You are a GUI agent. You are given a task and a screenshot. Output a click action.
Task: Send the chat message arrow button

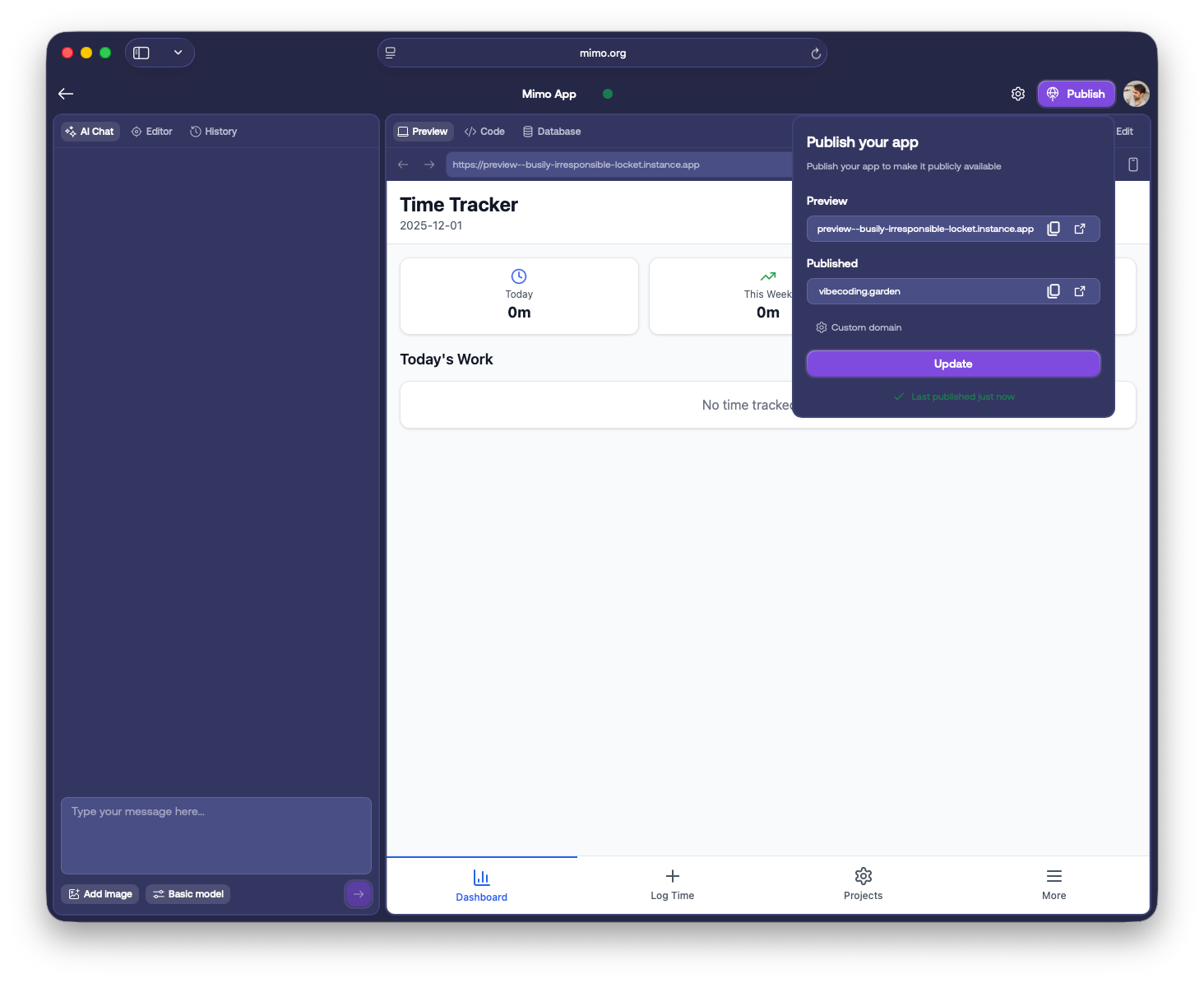click(x=358, y=894)
